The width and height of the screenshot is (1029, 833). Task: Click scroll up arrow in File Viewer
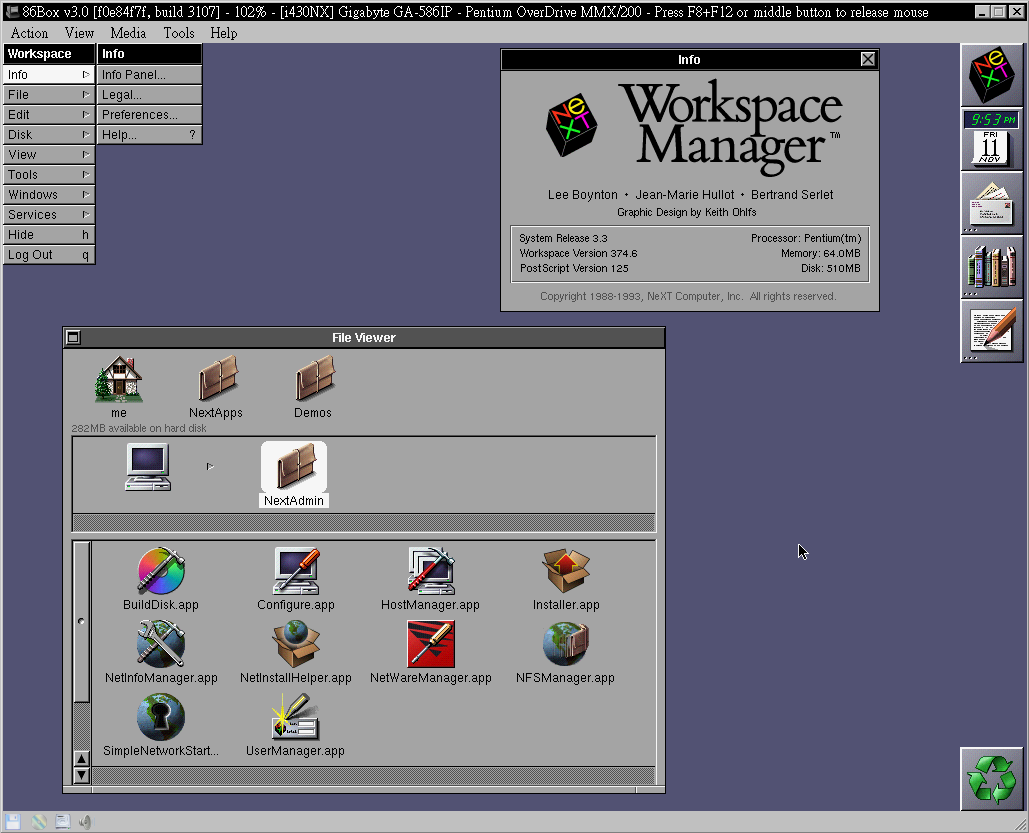[x=81, y=759]
